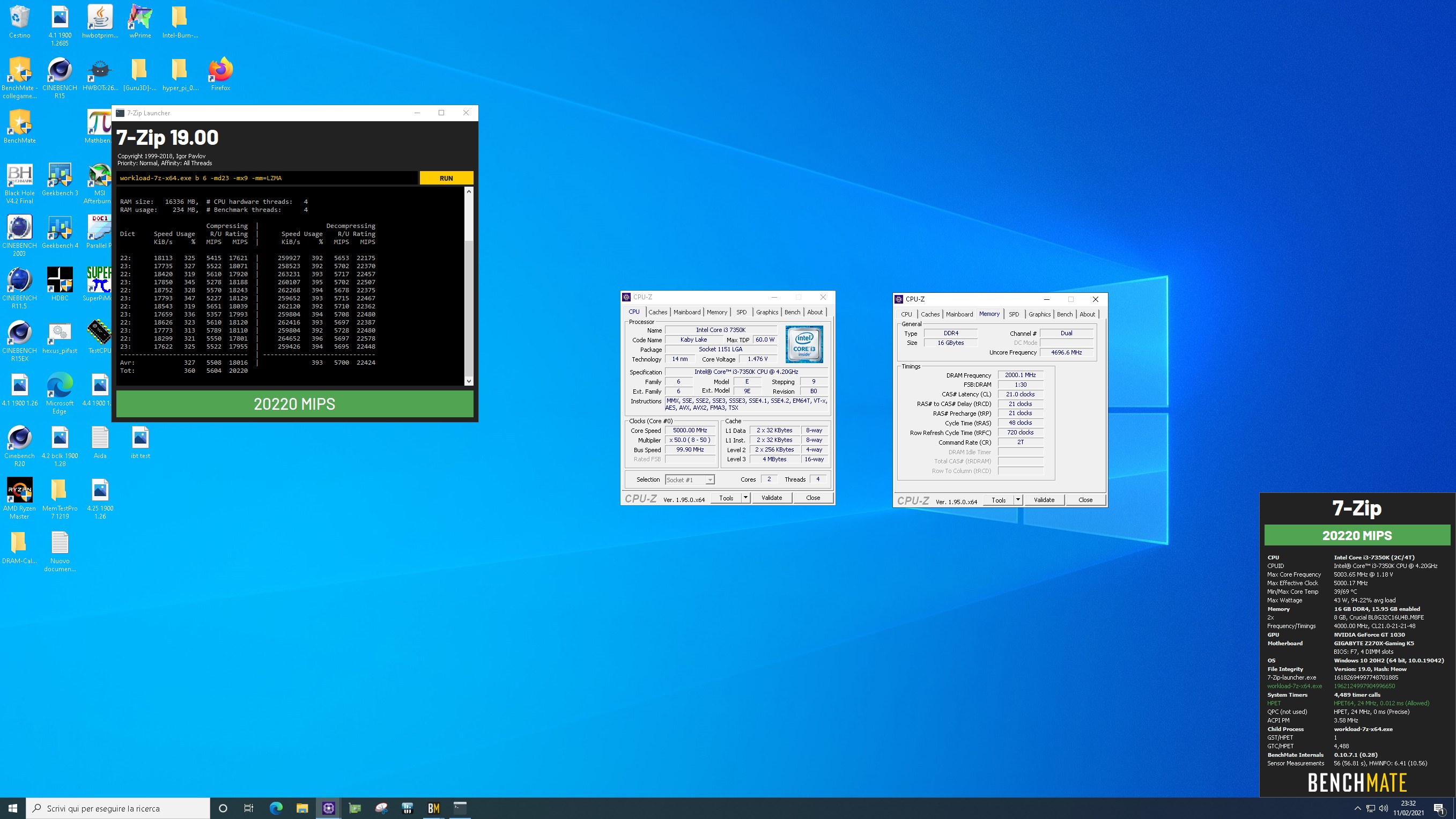This screenshot has width=1456, height=819.
Task: Launch Geekbench 4 desktop shortcut
Action: [60, 232]
